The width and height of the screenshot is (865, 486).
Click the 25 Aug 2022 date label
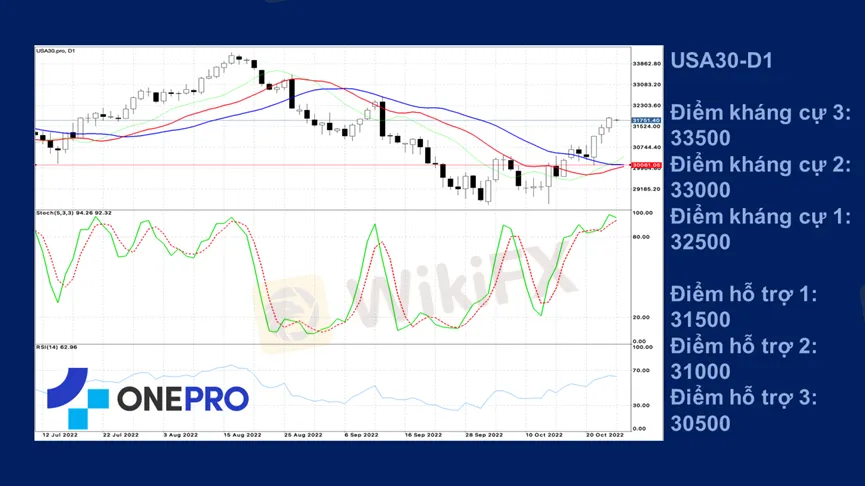303,435
